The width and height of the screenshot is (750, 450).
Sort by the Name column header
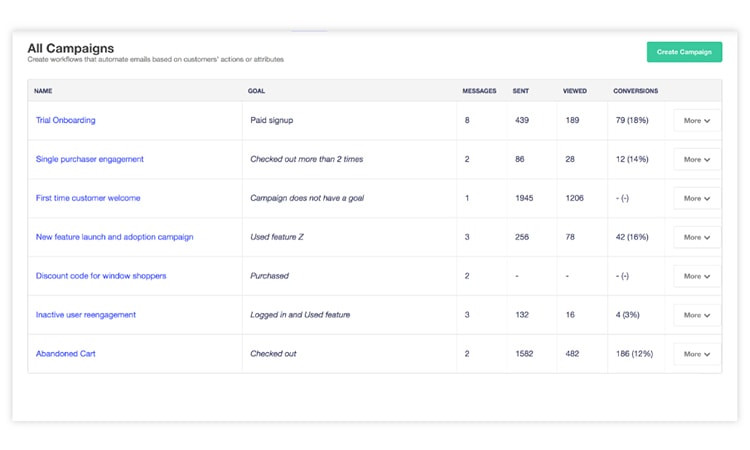coord(43,91)
